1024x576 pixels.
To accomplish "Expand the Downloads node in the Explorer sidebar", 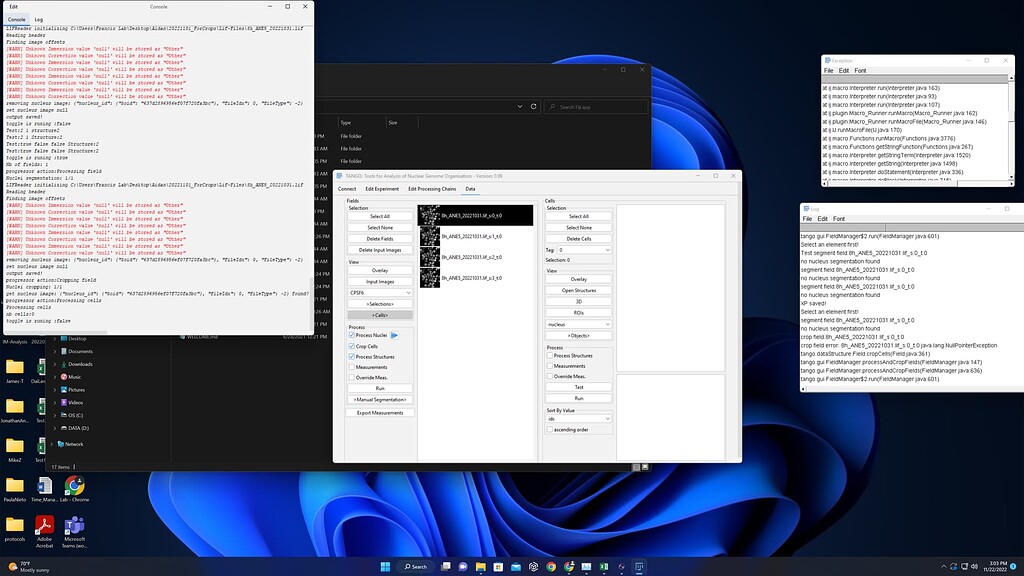I will coord(55,364).
